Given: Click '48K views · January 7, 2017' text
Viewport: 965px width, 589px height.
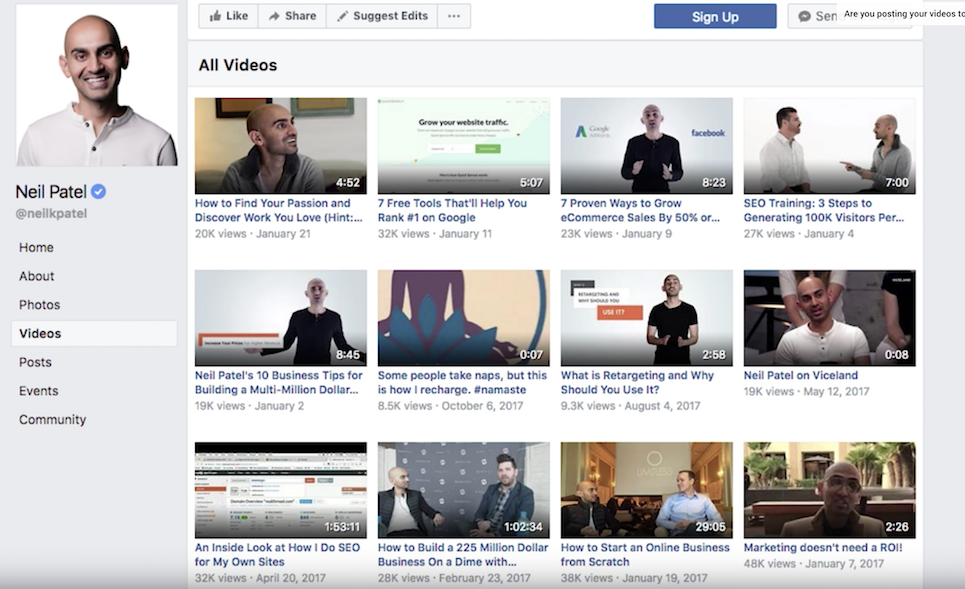Looking at the screenshot, I should tap(814, 564).
